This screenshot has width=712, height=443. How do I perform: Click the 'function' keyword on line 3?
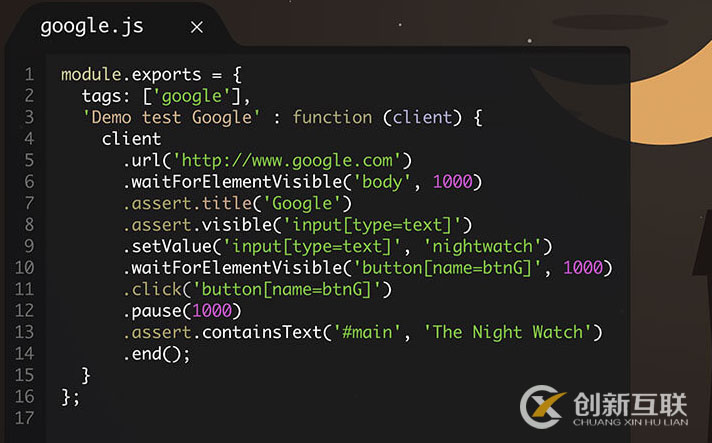(x=332, y=118)
